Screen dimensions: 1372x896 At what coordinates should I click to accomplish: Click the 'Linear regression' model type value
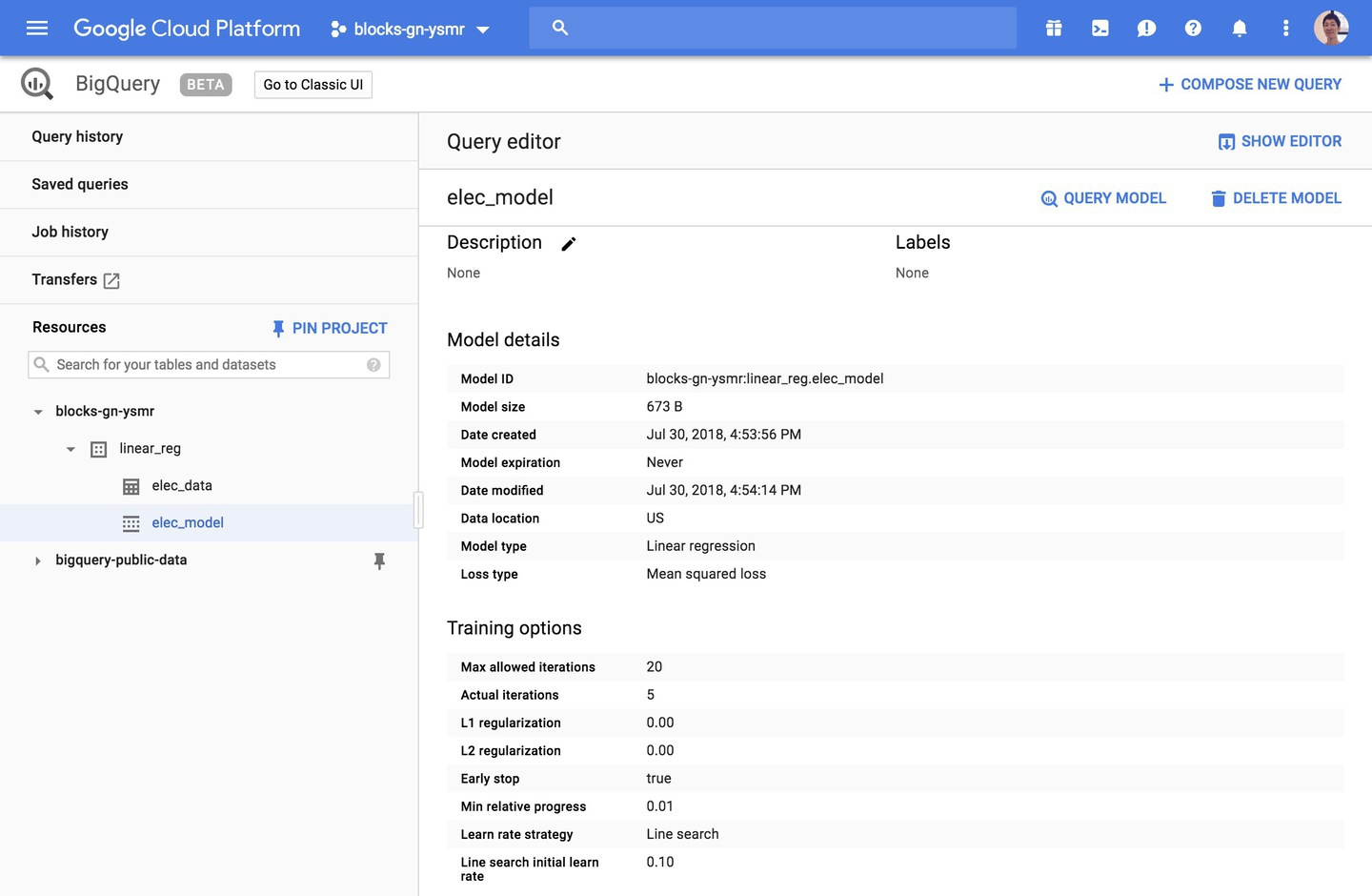click(701, 545)
